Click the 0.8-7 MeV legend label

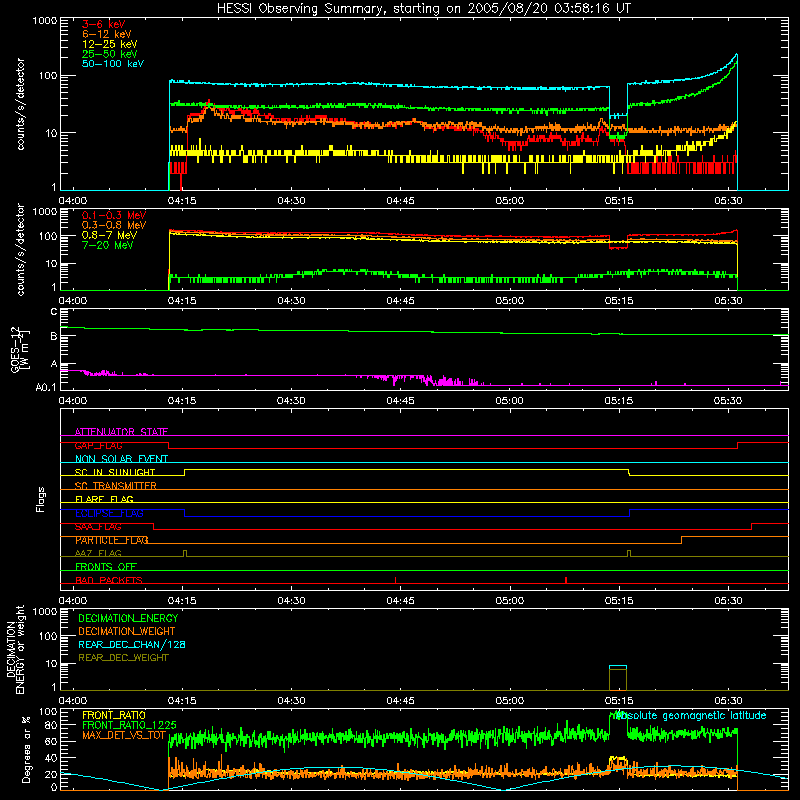coord(109,235)
